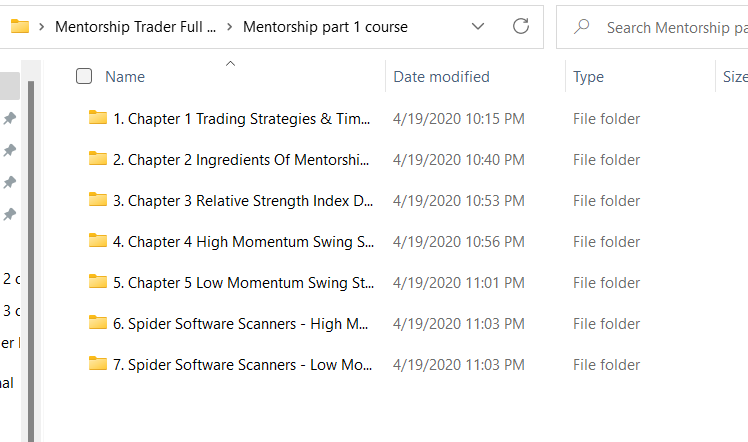This screenshot has height=442, width=748.
Task: Click the Search Mentorship input field
Action: 670,27
